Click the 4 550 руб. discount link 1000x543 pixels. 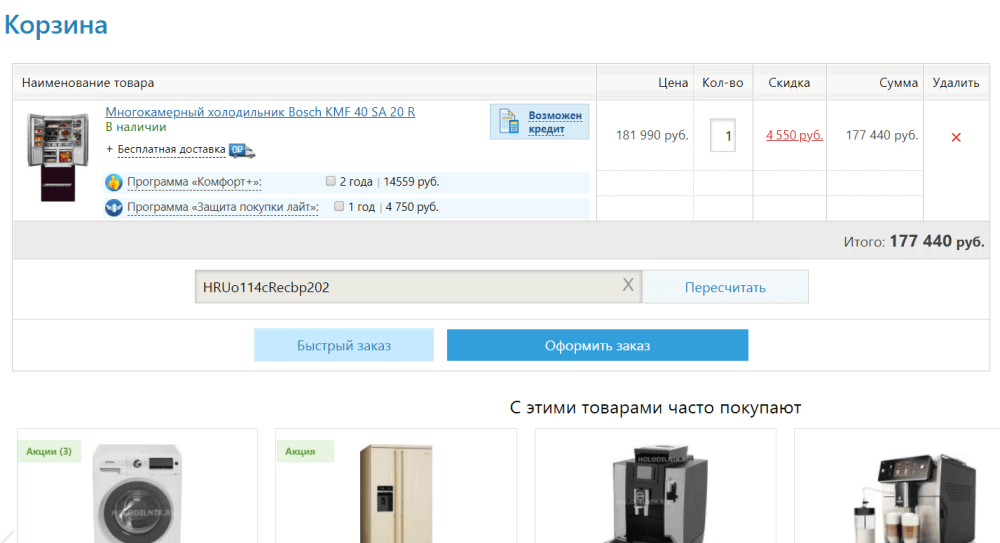[794, 135]
